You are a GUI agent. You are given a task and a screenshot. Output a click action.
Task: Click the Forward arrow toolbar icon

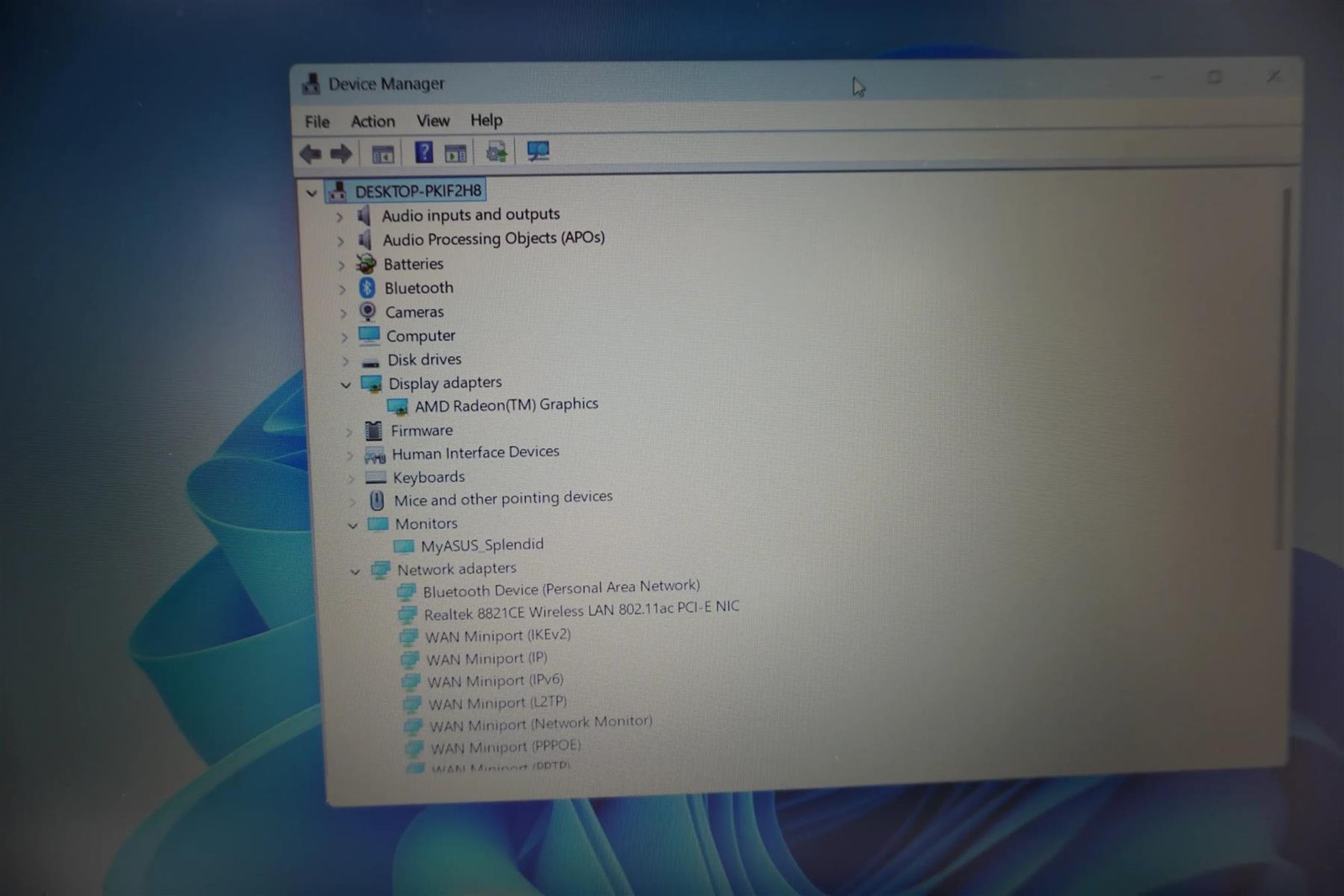tap(341, 154)
